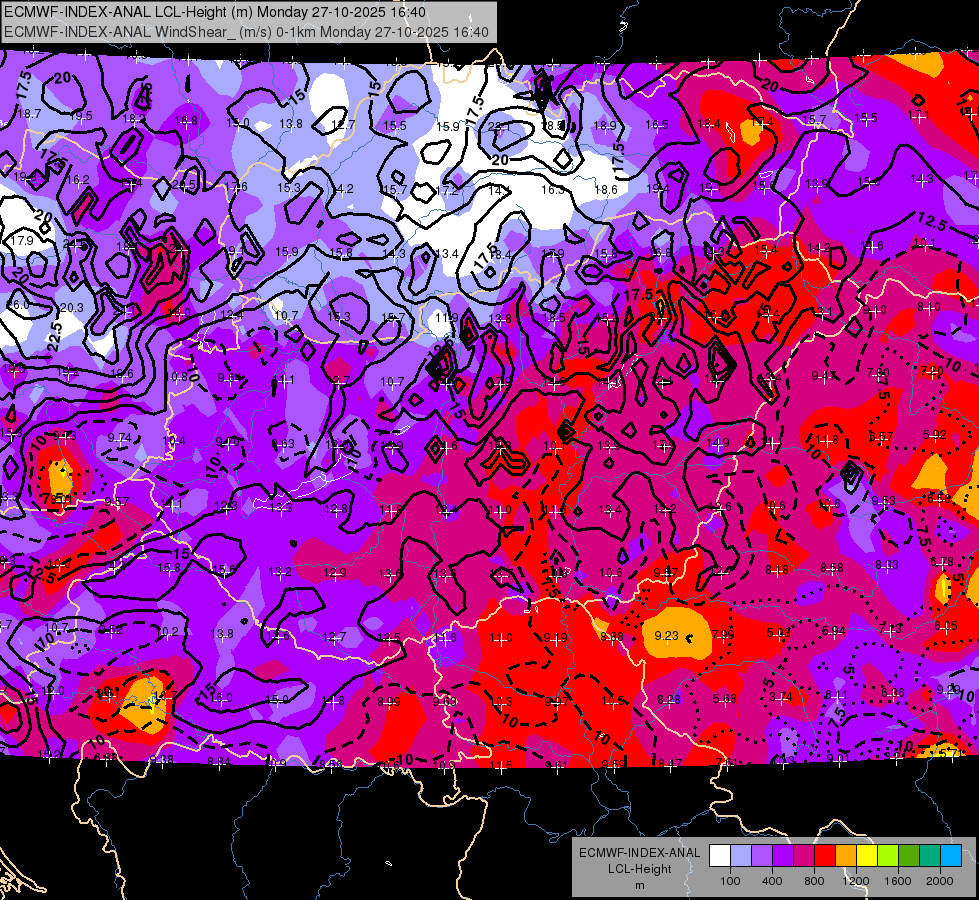The image size is (979, 900).
Task: Click the legend scale label 2000
Action: coord(940,881)
